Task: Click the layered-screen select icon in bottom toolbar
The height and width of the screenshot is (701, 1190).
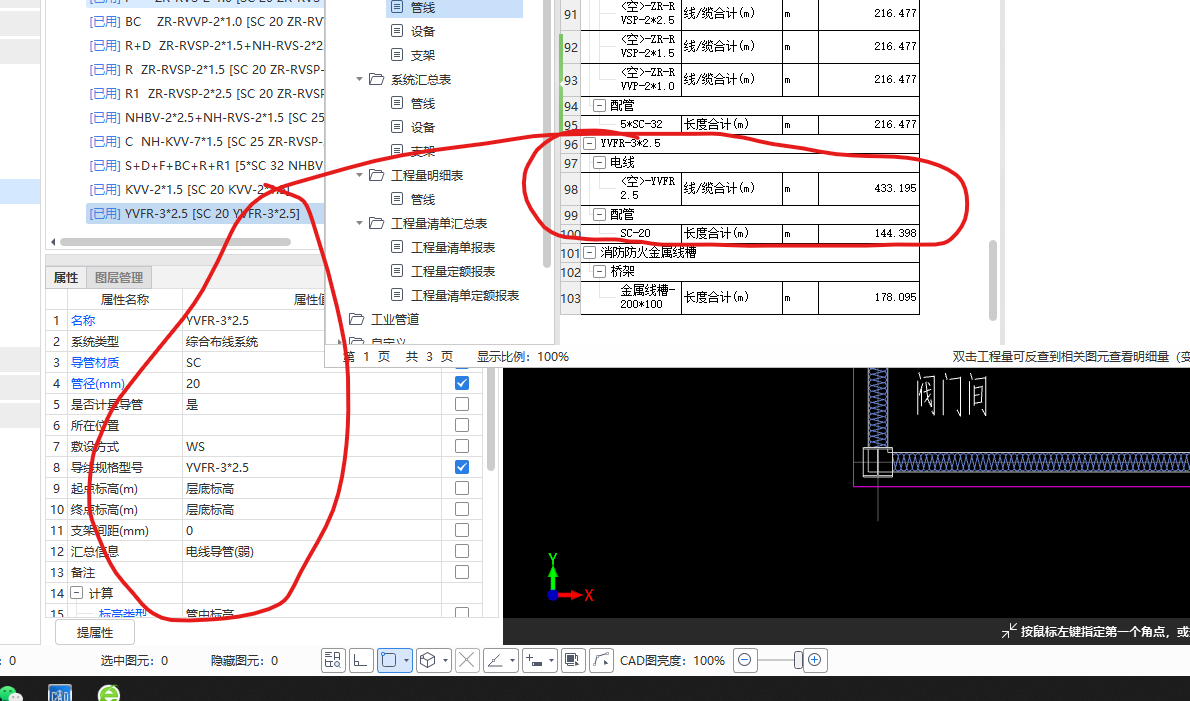Action: tap(573, 660)
